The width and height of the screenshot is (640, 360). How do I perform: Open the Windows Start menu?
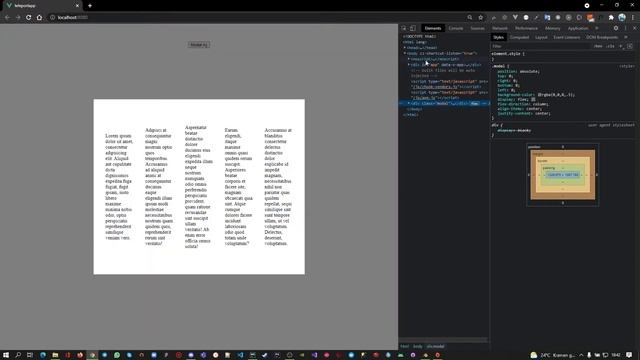[x=6, y=355]
